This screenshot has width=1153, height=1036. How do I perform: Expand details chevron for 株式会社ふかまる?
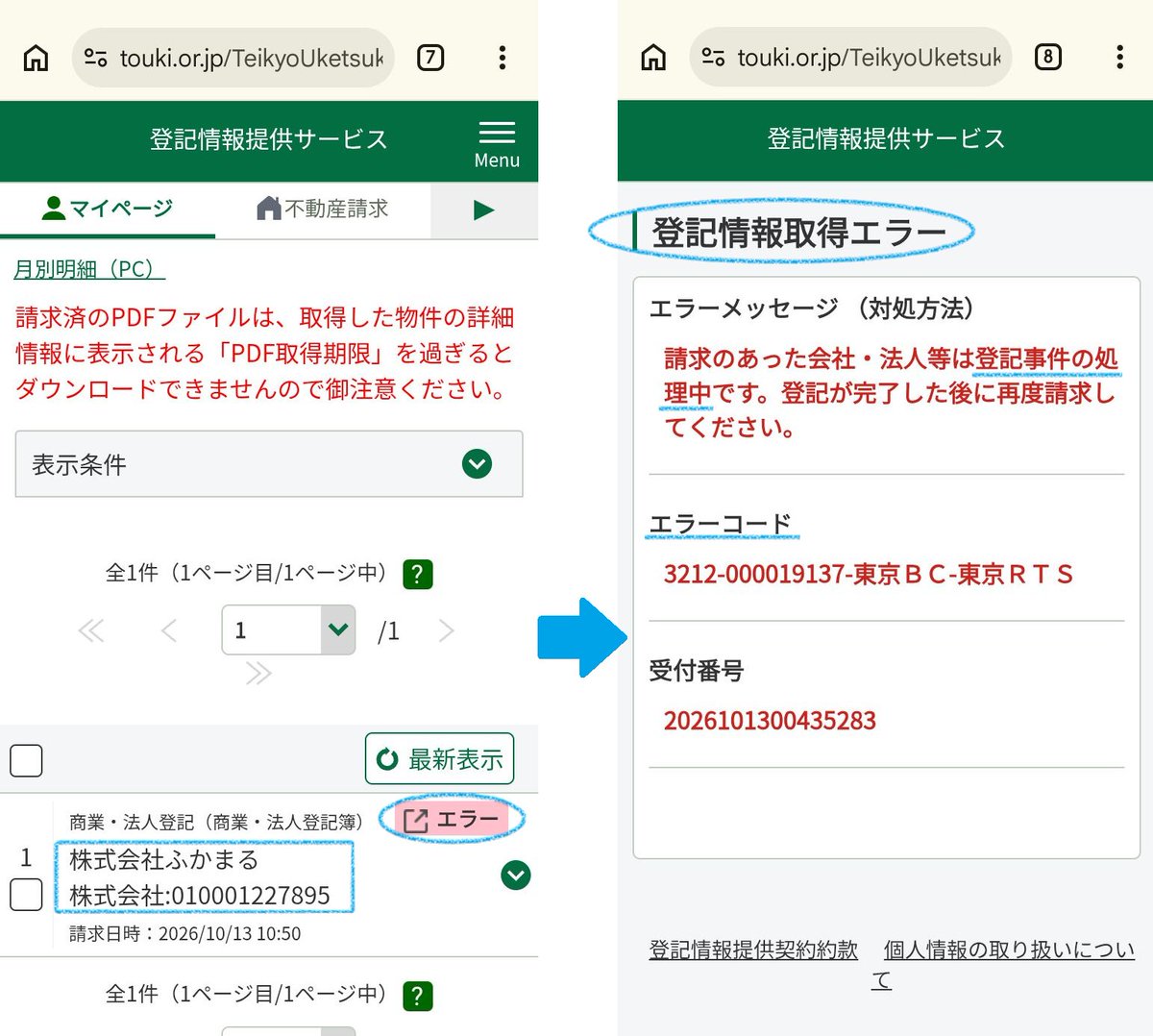pos(516,876)
